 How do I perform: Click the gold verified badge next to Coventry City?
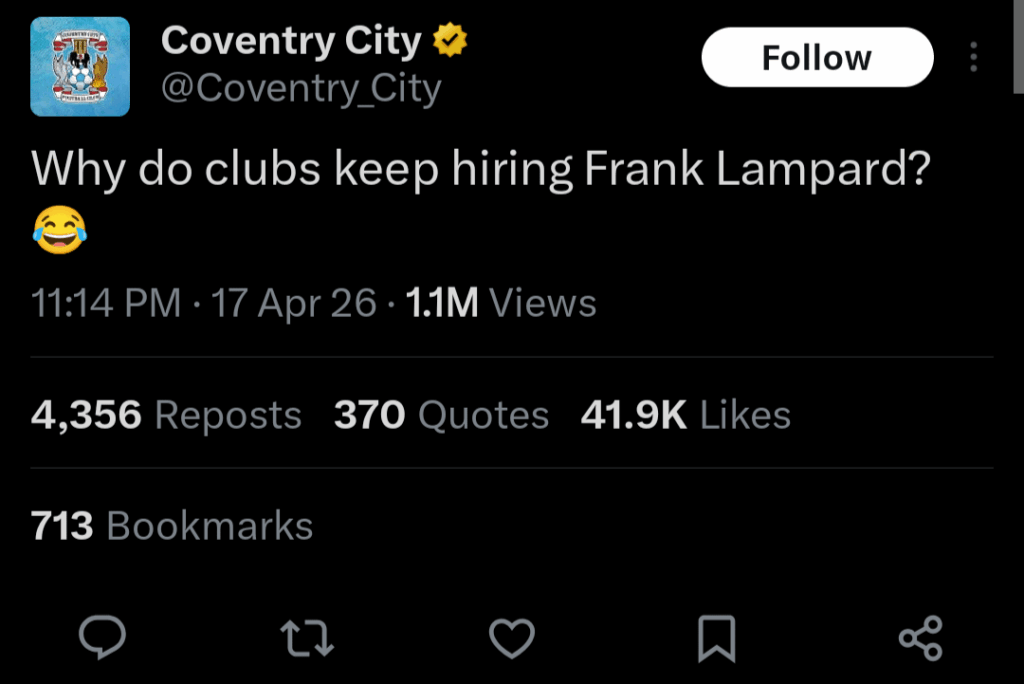coord(449,39)
